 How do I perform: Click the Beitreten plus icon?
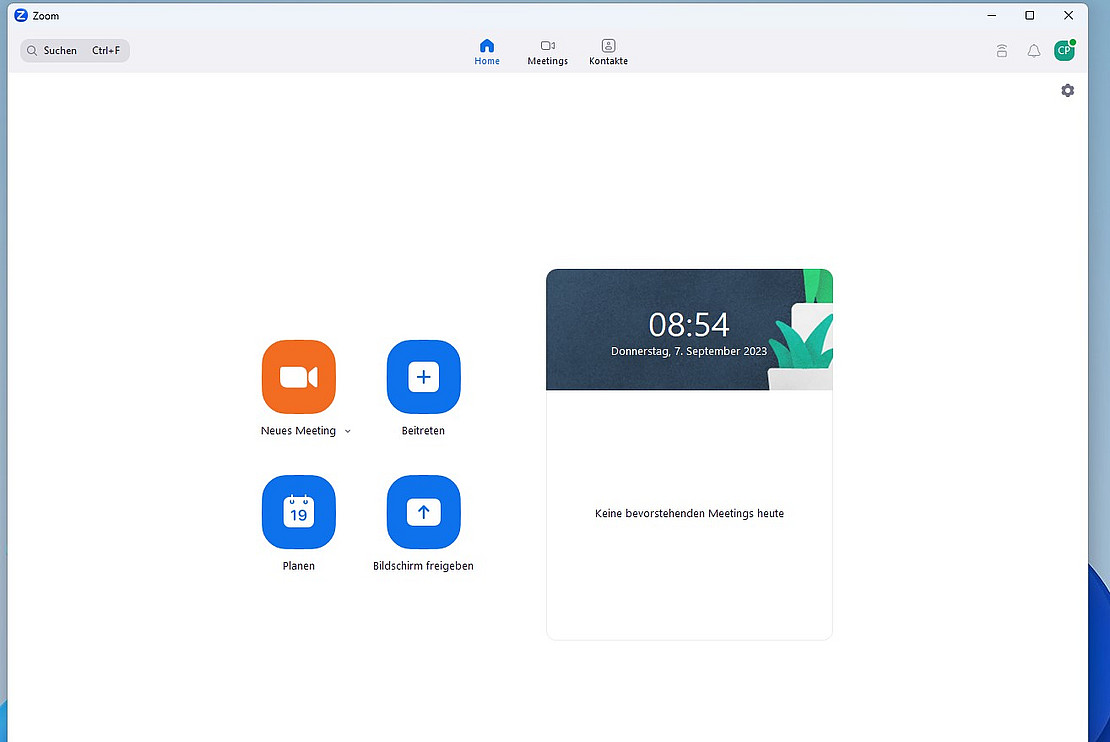[x=423, y=377]
